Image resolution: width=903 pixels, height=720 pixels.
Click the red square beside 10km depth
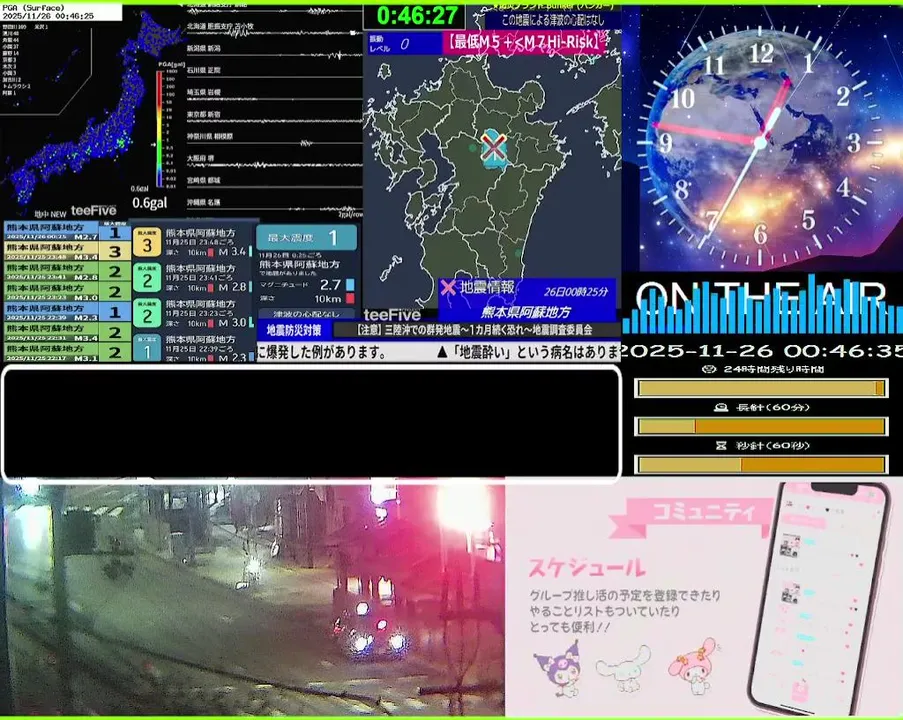(350, 298)
